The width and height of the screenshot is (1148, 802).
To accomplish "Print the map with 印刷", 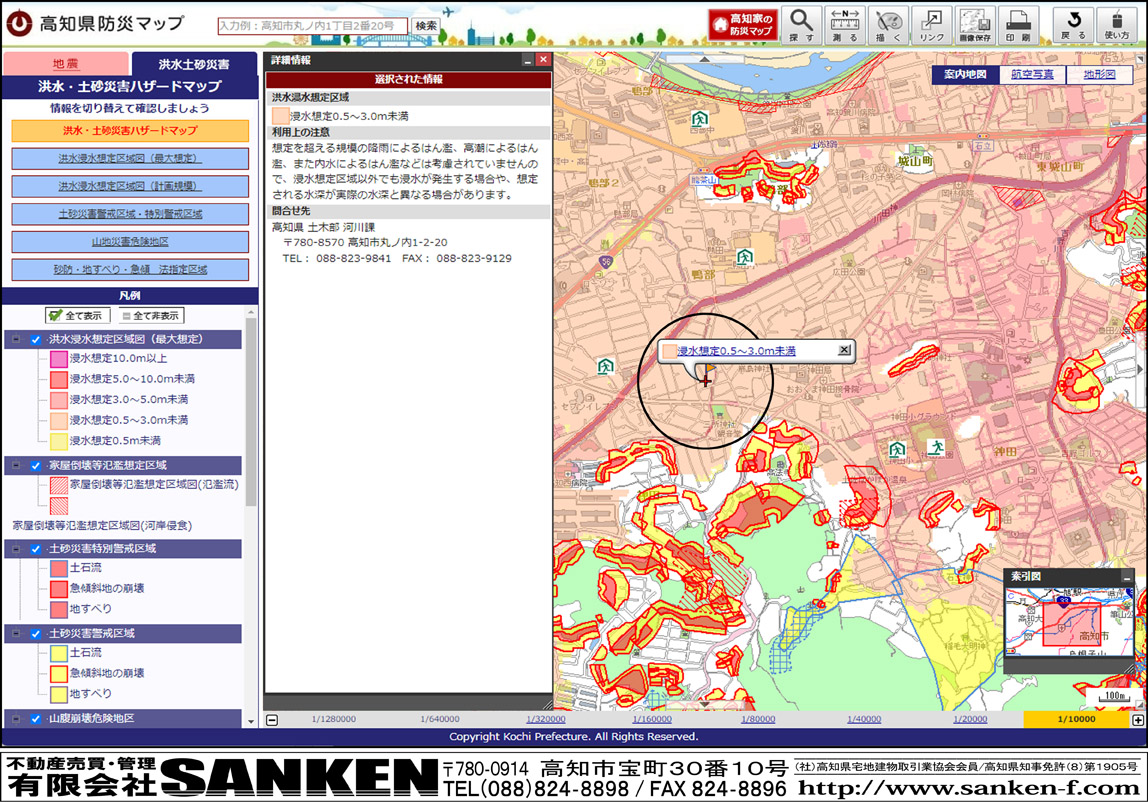I will pos(1019,25).
